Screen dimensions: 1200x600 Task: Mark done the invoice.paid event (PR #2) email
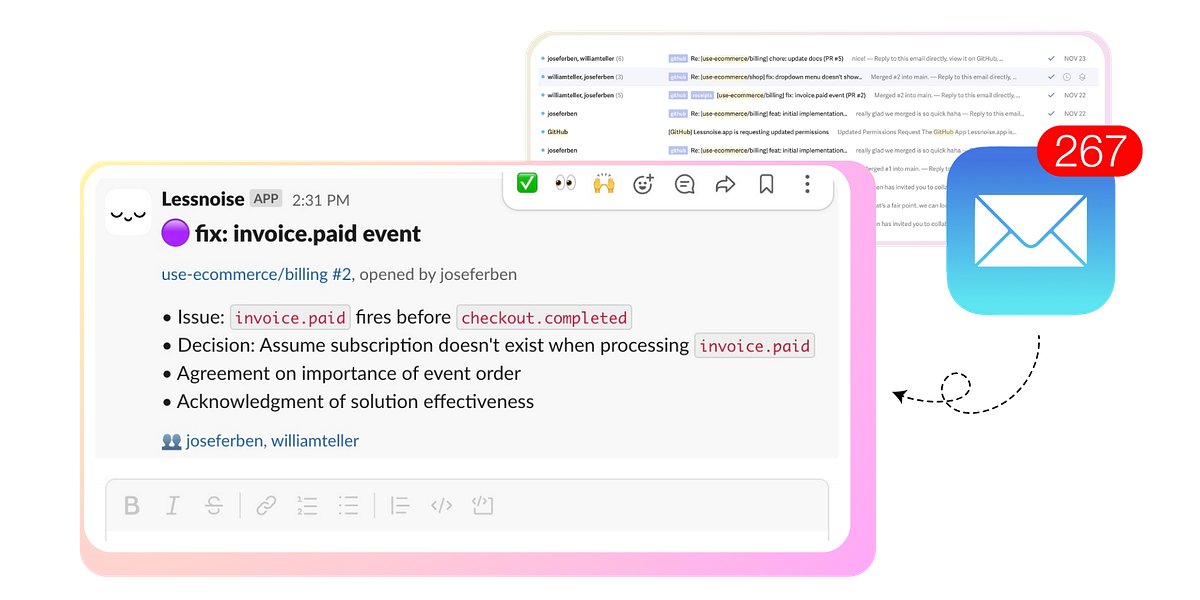(1051, 95)
